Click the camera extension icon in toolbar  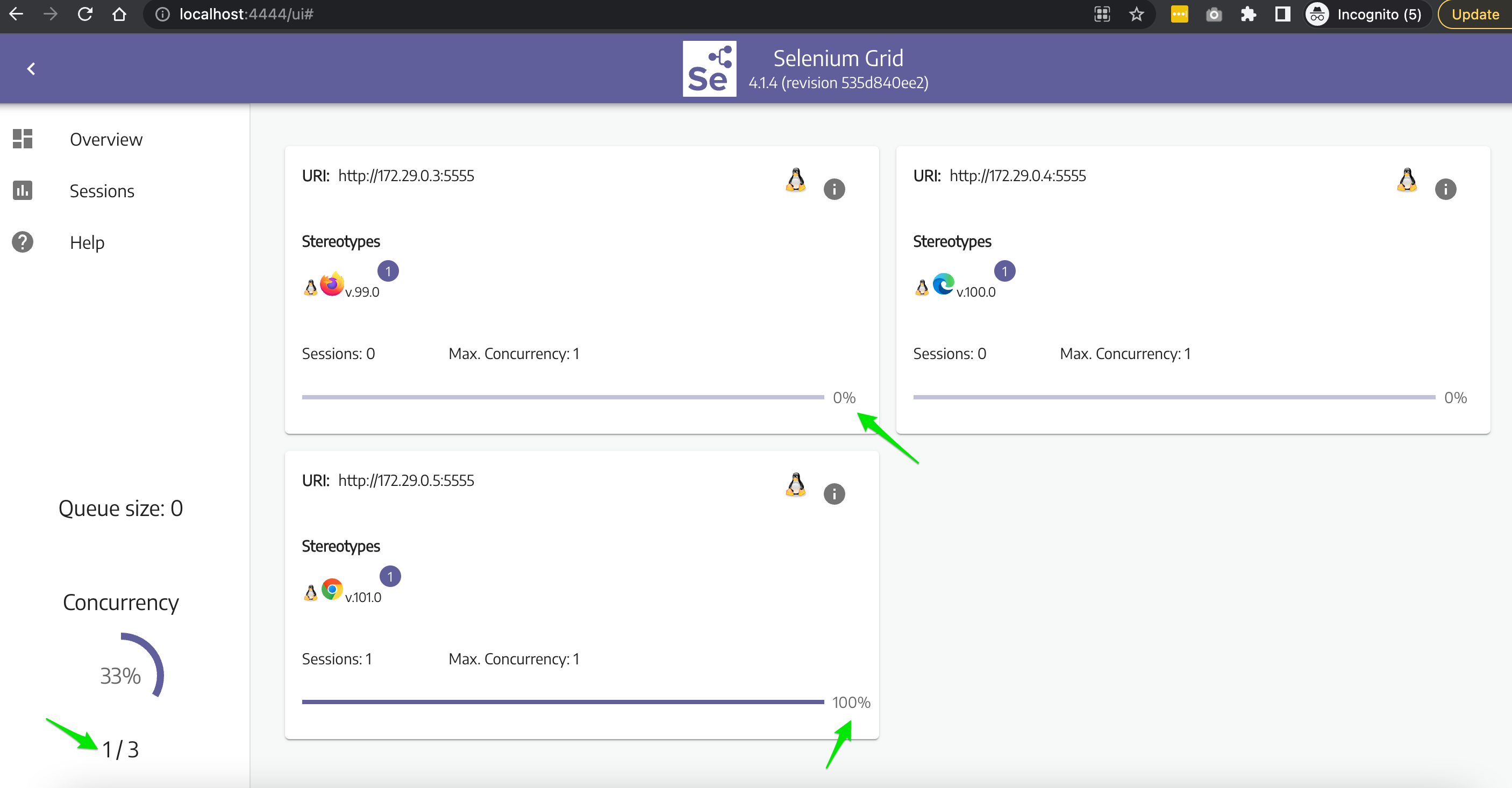pyautogui.click(x=1214, y=14)
